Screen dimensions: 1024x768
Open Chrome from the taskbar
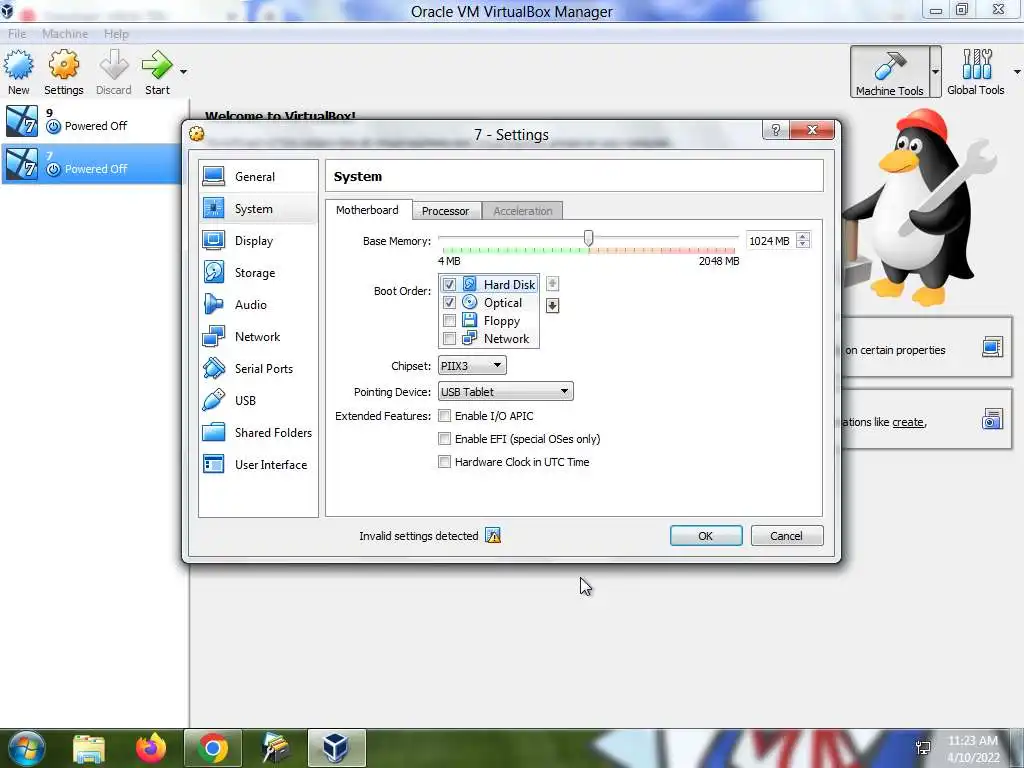(x=213, y=748)
